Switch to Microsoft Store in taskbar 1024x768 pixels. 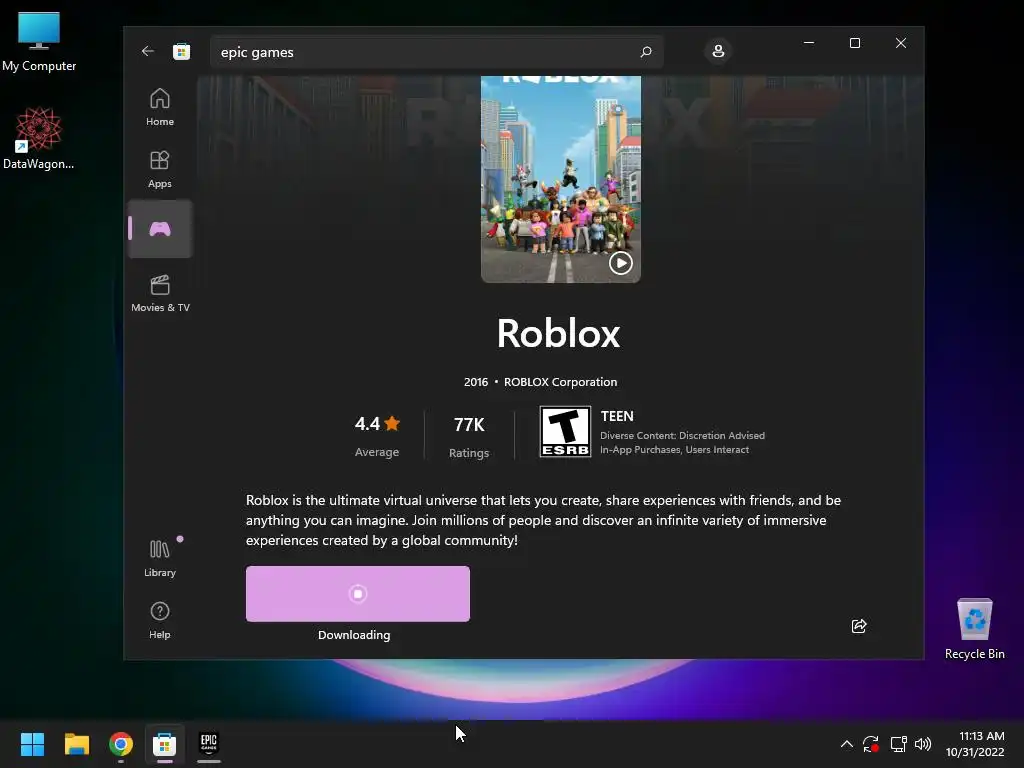pyautogui.click(x=165, y=744)
